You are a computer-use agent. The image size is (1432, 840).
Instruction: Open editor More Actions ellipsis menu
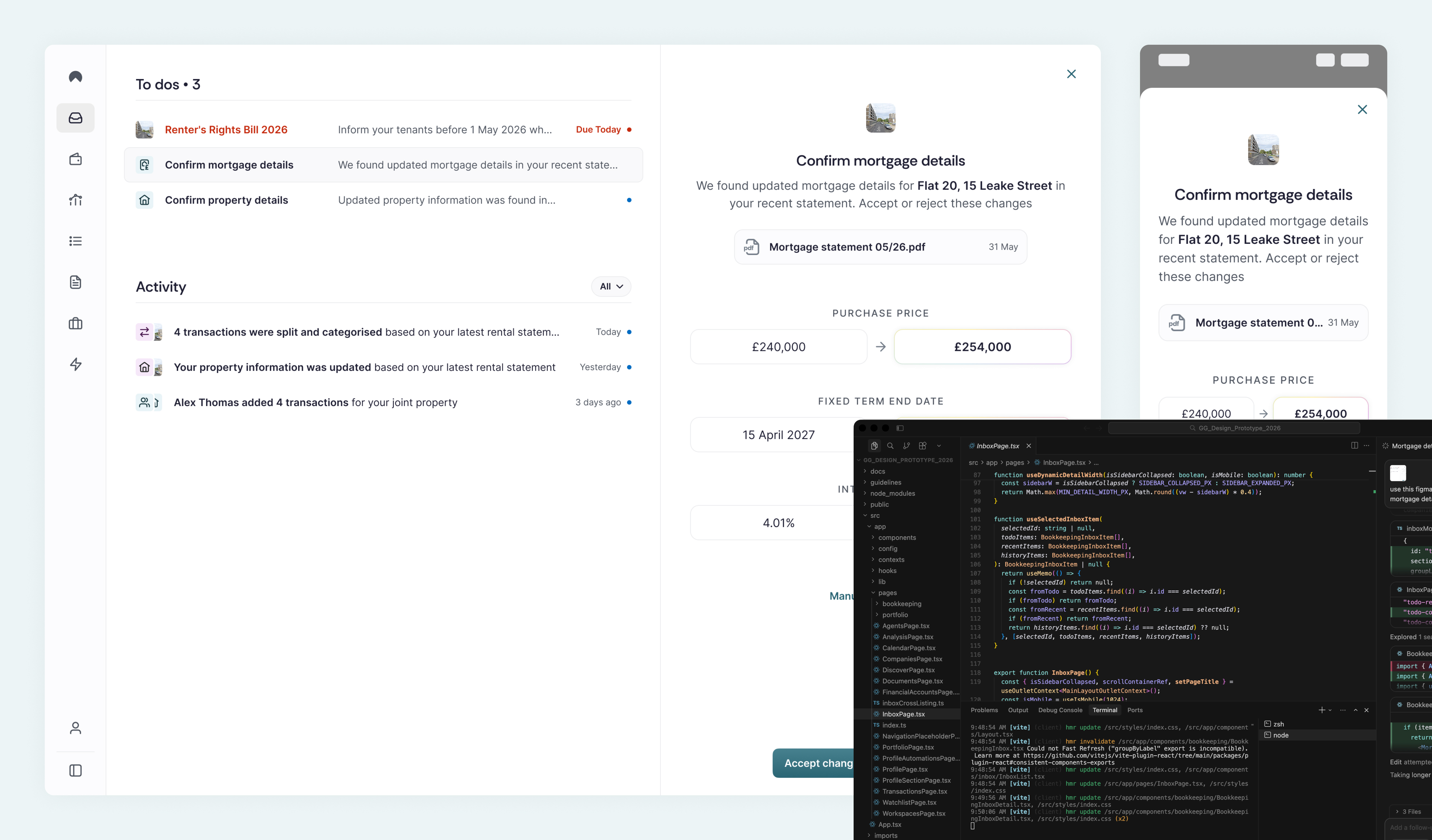1367,446
